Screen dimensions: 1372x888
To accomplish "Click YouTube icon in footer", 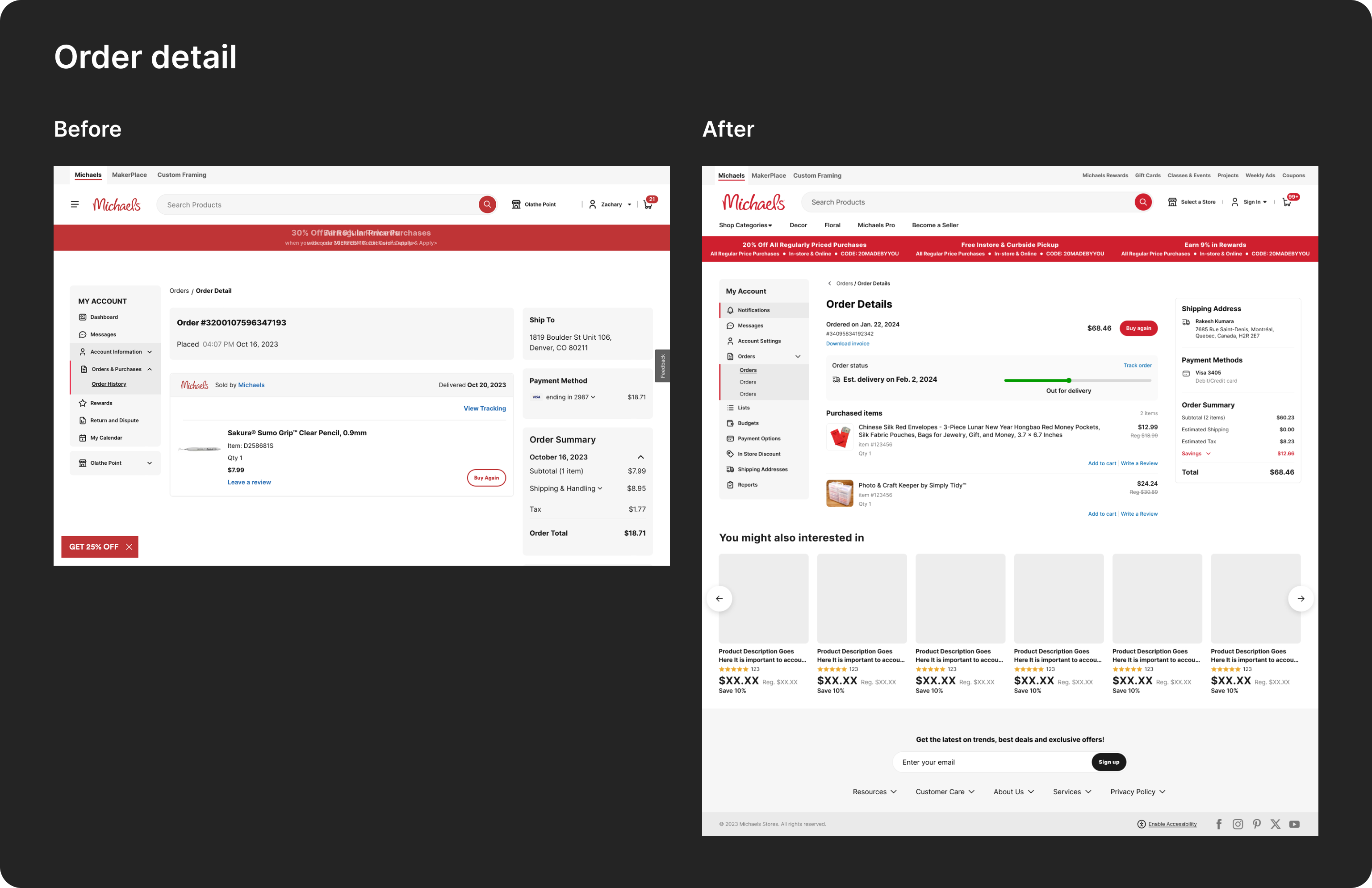I will [x=1295, y=824].
